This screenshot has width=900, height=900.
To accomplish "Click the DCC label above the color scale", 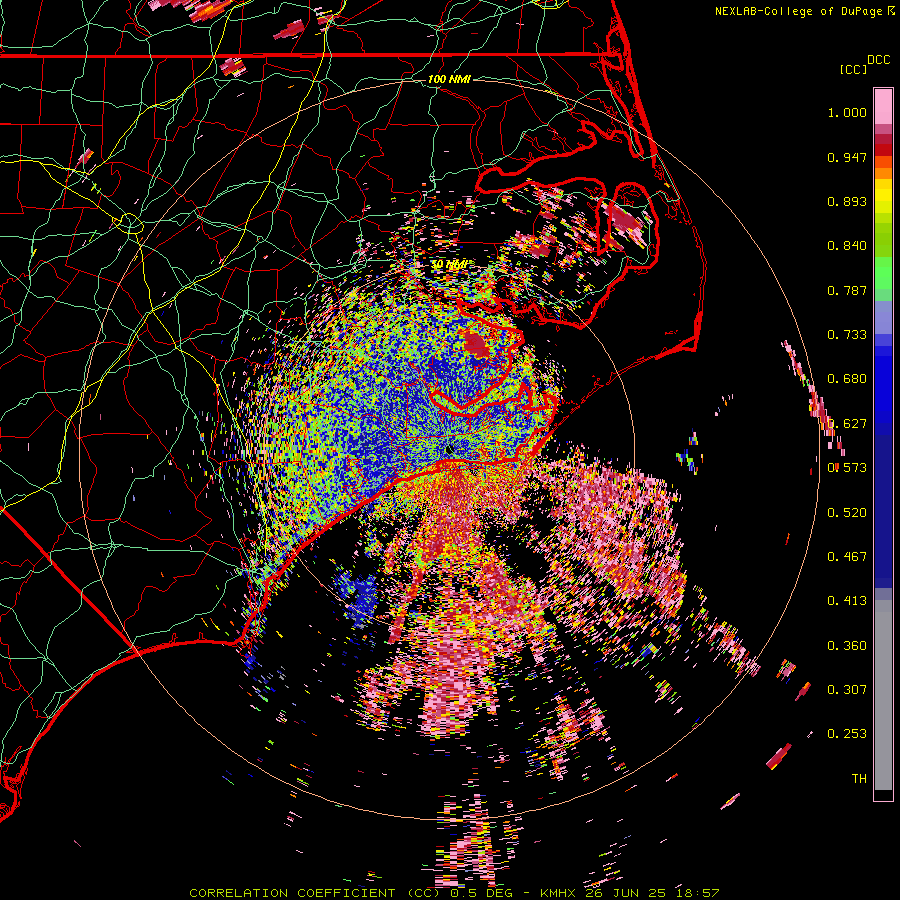I will (878, 60).
